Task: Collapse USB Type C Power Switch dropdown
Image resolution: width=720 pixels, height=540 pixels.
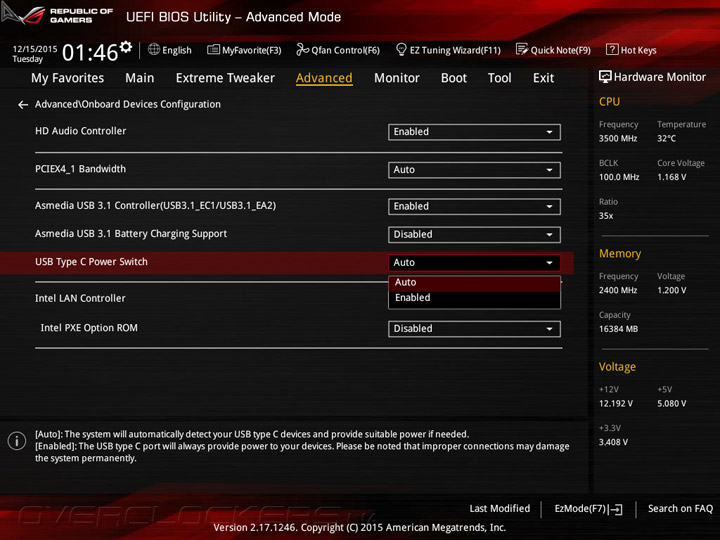Action: (x=474, y=263)
